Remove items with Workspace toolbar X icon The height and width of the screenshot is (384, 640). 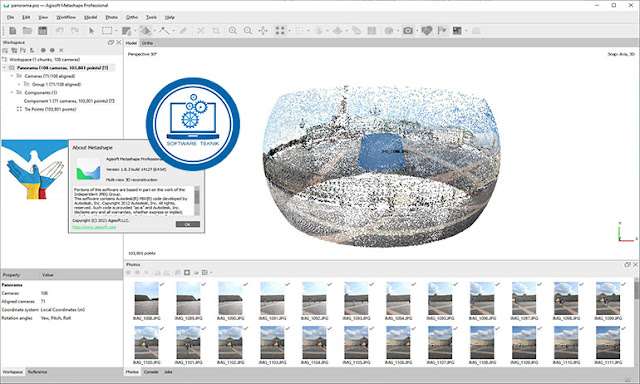(x=61, y=50)
